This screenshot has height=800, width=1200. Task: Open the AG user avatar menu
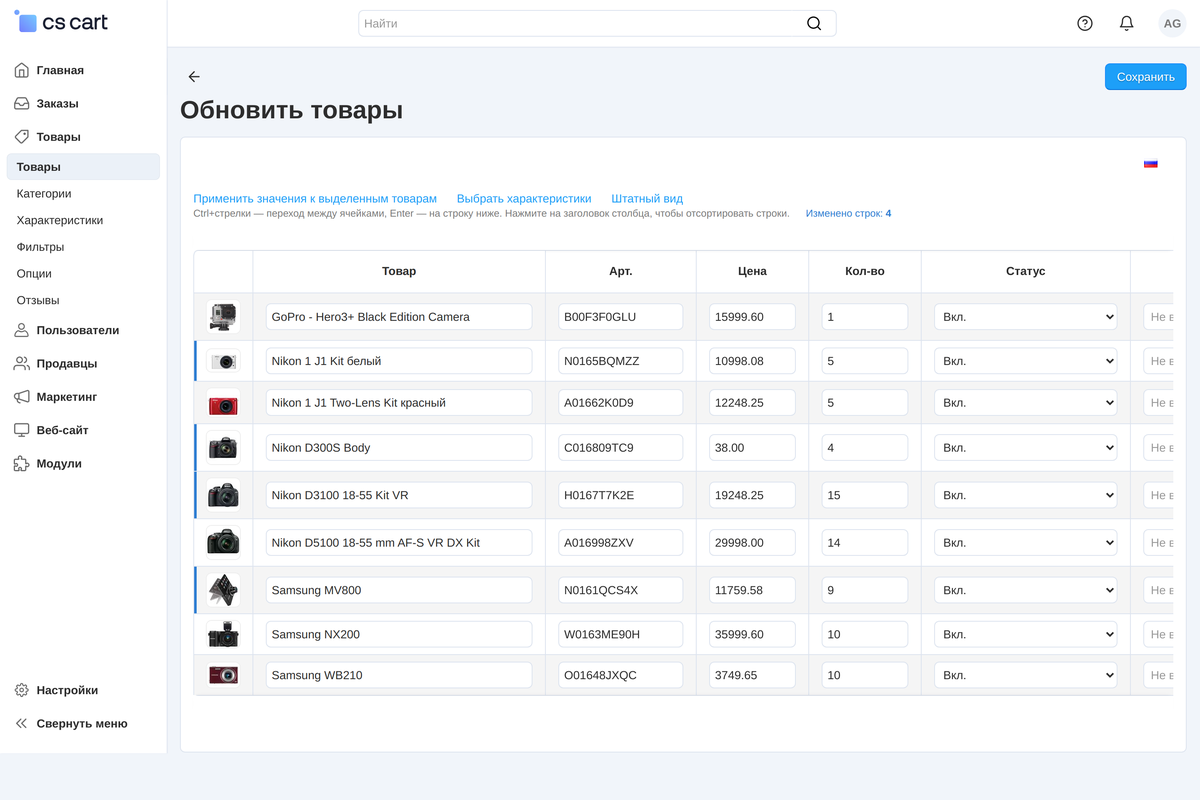tap(1172, 23)
